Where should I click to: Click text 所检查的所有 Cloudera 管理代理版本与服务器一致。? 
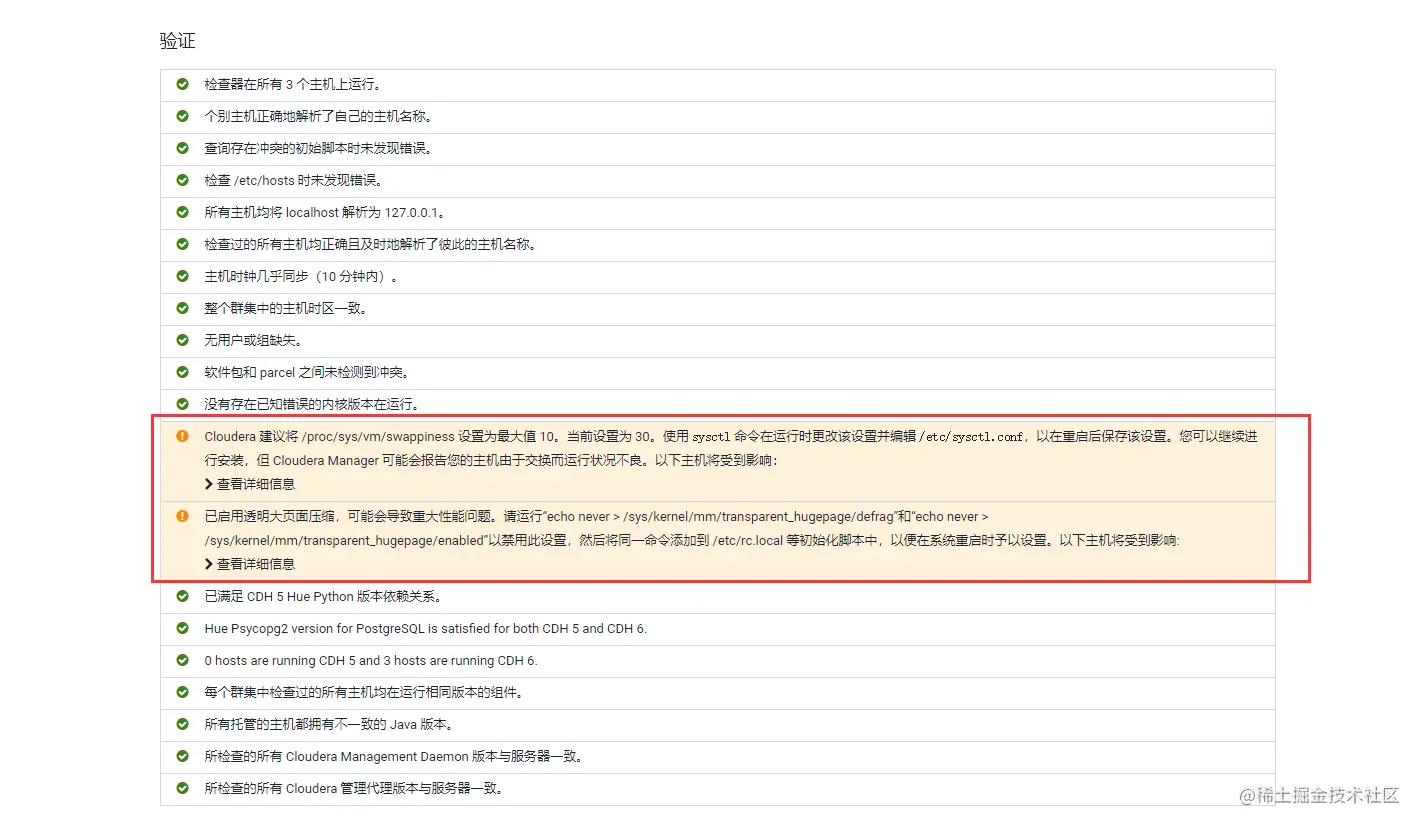point(354,789)
